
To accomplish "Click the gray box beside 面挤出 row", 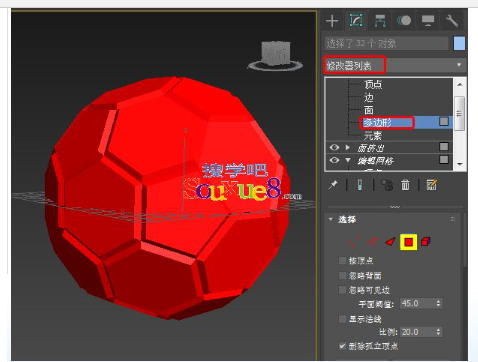I will coord(444,147).
